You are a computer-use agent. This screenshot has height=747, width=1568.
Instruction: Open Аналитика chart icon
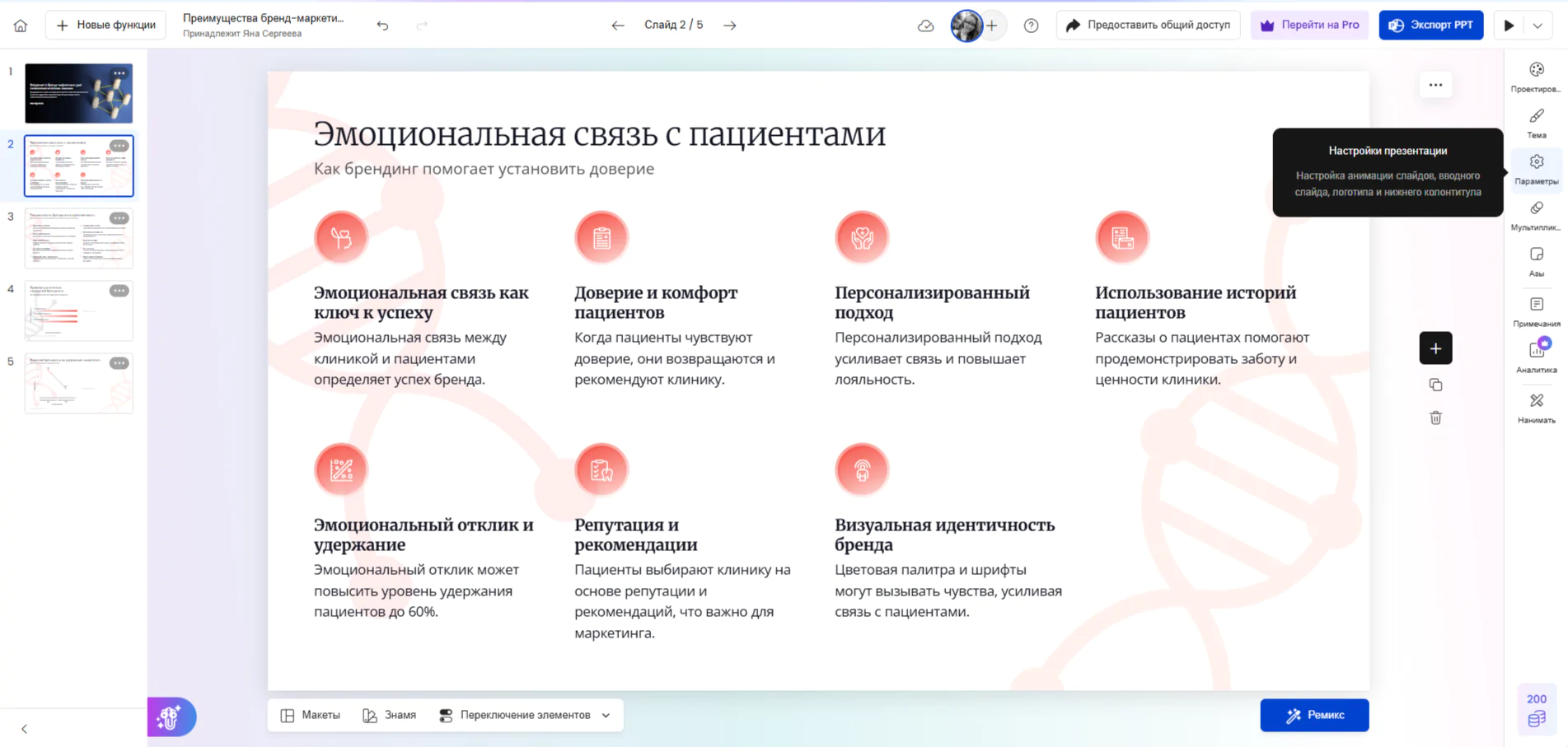pyautogui.click(x=1537, y=357)
